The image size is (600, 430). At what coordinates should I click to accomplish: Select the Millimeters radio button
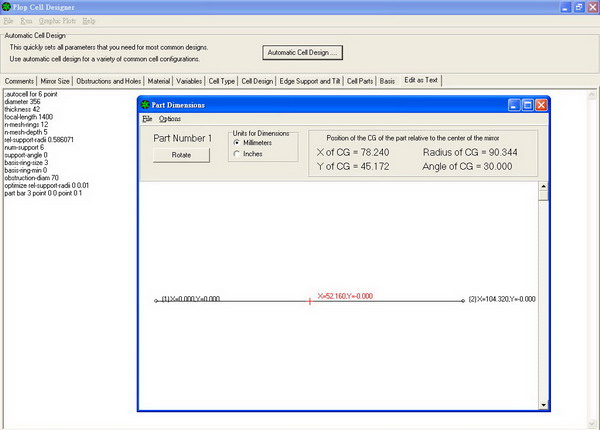tap(236, 142)
